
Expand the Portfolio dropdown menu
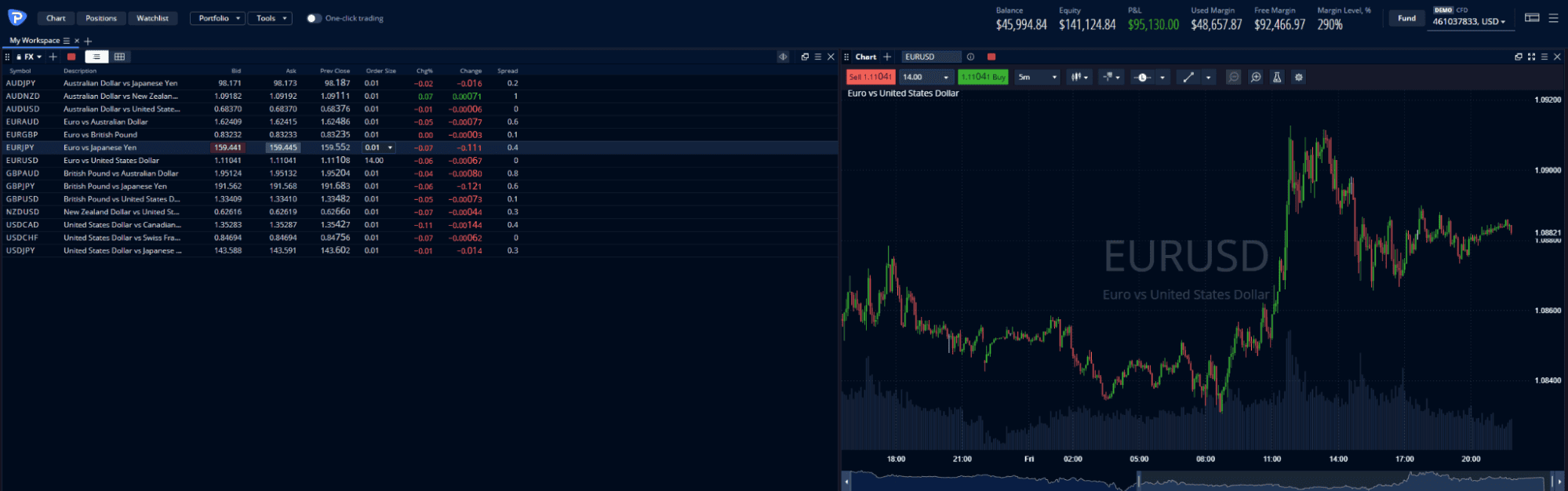[217, 18]
